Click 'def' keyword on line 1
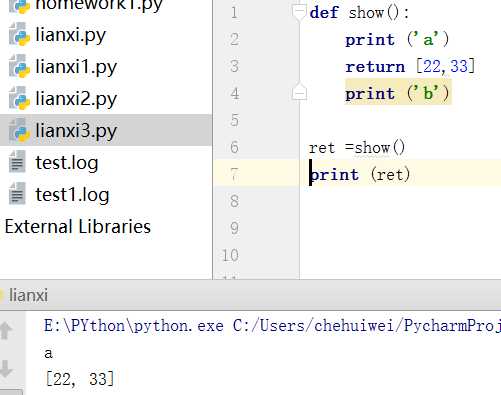The height and width of the screenshot is (395, 501). (x=324, y=13)
